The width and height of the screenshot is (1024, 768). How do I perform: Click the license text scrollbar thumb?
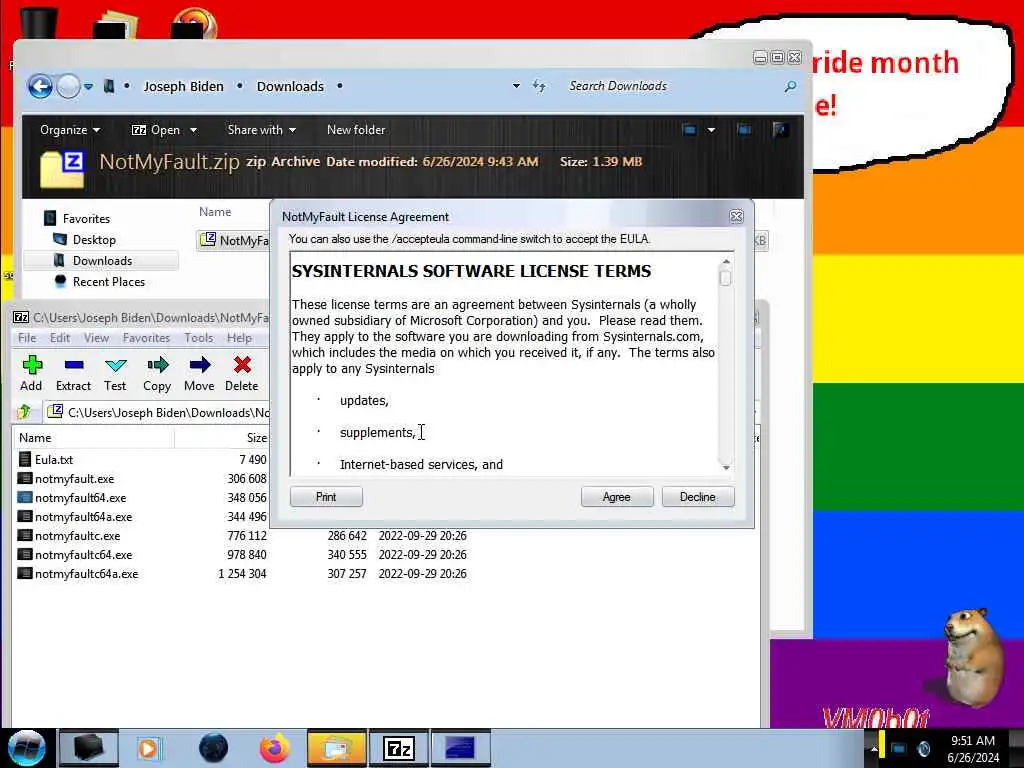(726, 278)
